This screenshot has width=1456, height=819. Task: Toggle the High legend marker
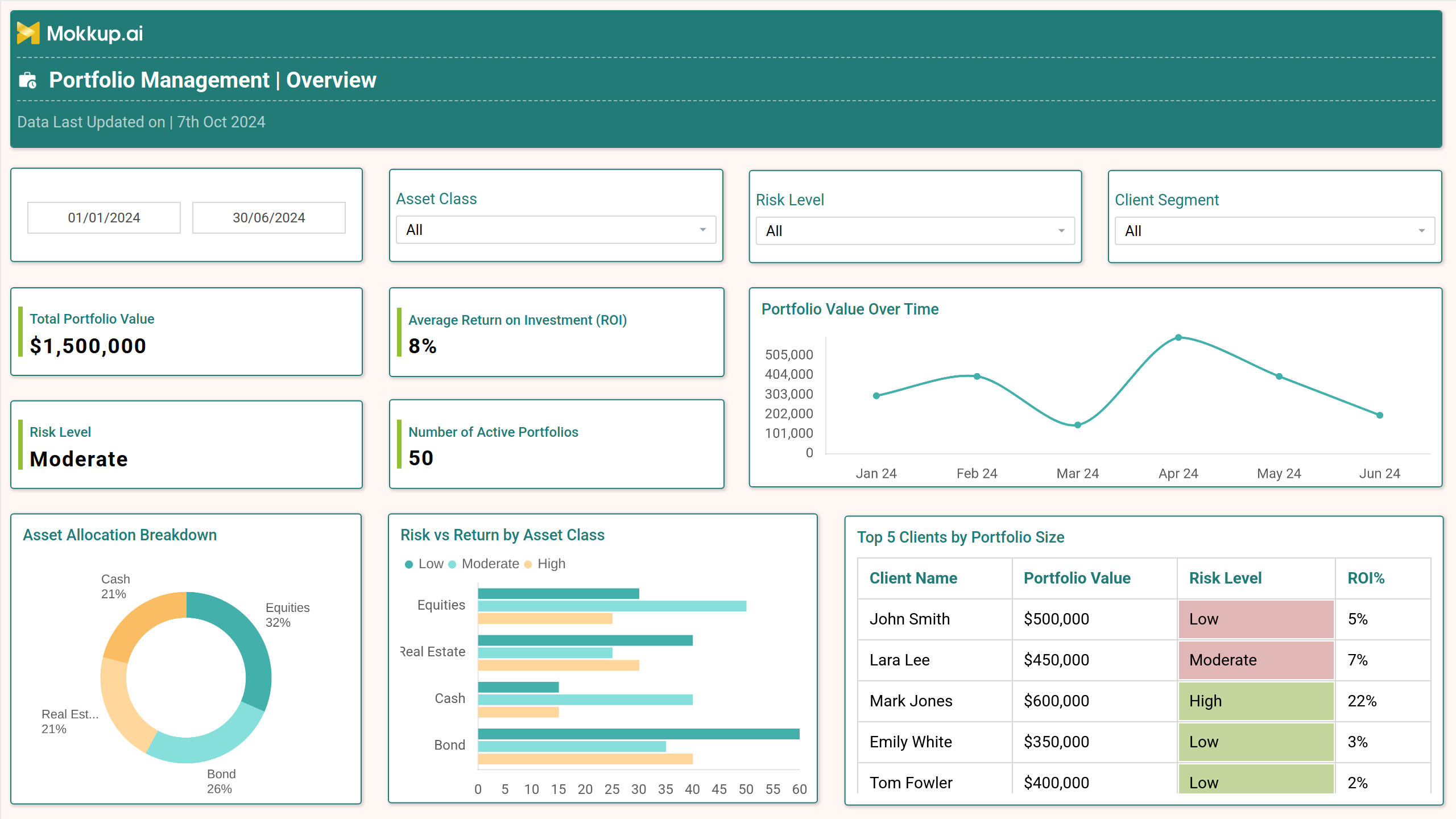pos(528,564)
